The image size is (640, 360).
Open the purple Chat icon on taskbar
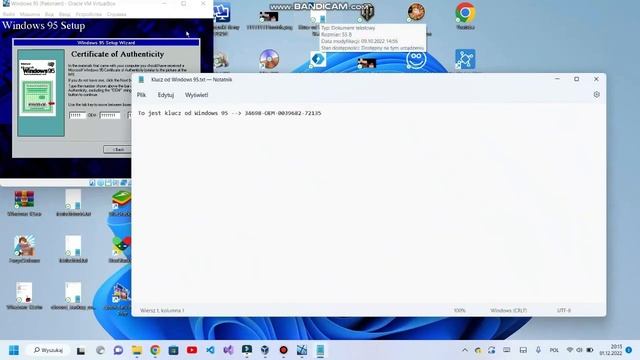coord(118,350)
